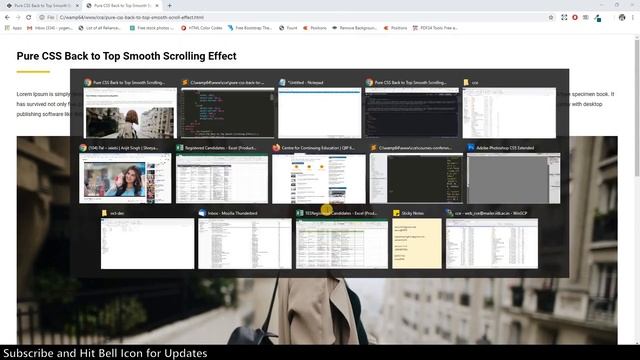Viewport: 640px width, 360px height.
Task: Switch to the first Pure CSS Chrome window thumbnail
Action: [x=130, y=113]
